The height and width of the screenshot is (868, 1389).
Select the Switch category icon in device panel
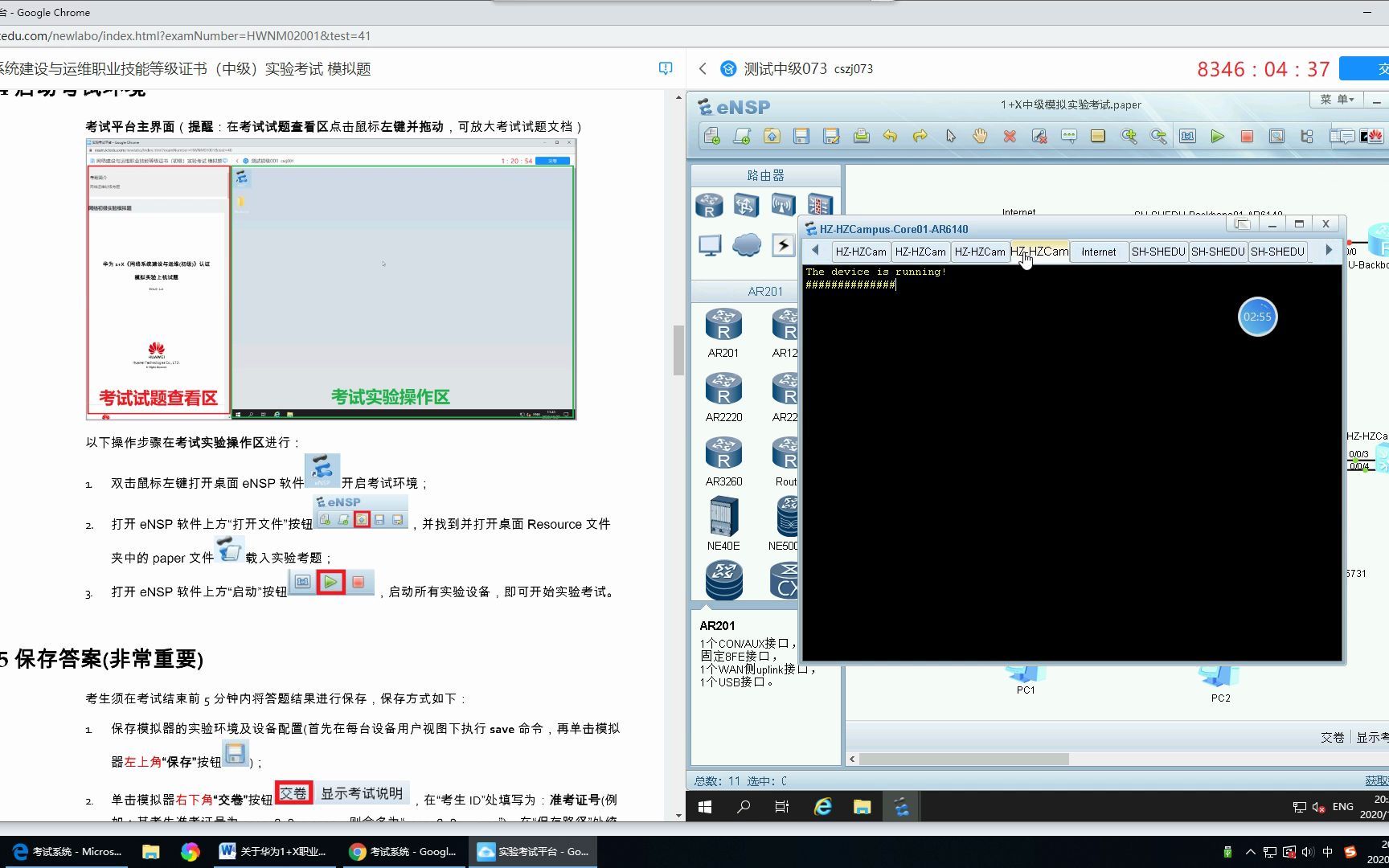[746, 205]
